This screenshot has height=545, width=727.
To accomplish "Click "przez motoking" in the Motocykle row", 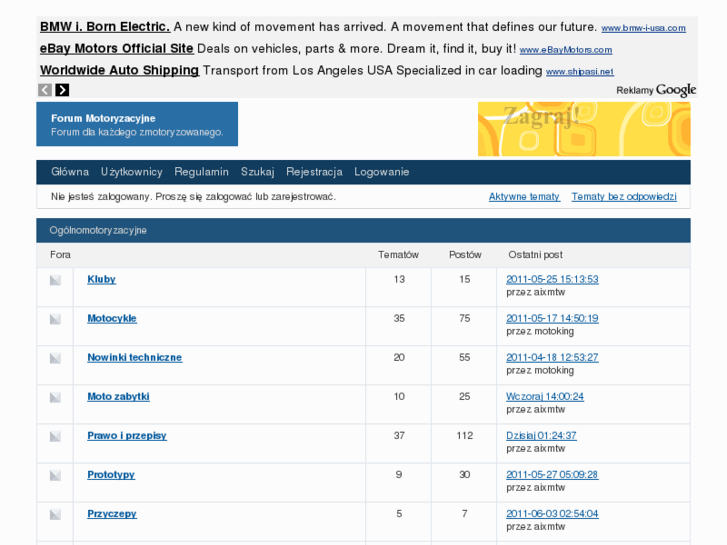I will (x=540, y=331).
